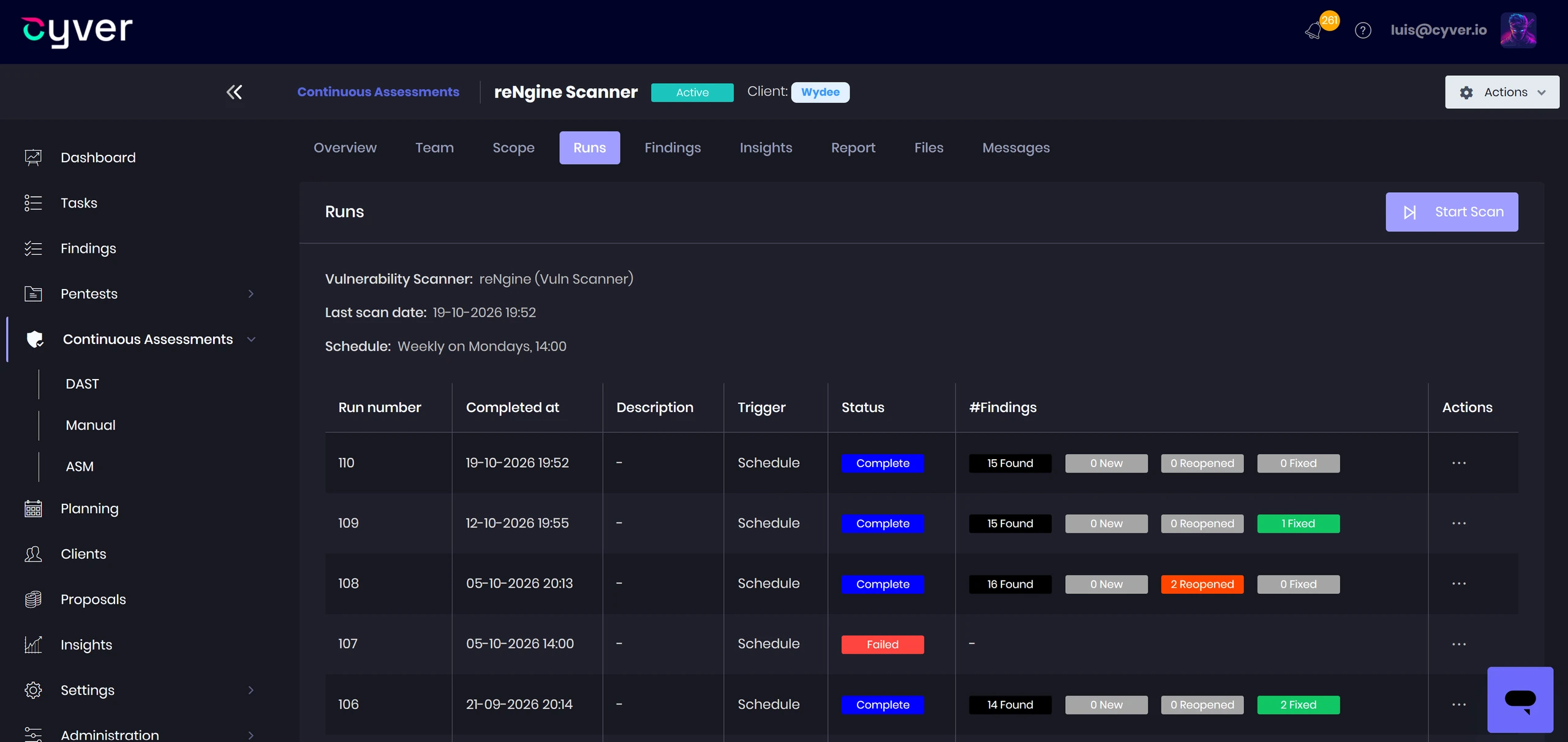Open the Continuous Assessments breadcrumb link
This screenshot has height=742, width=1568.
click(378, 92)
